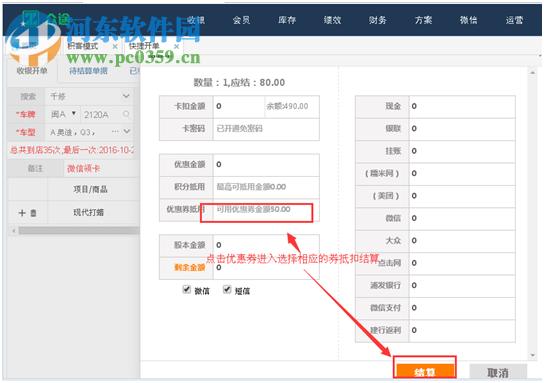Image resolution: width=544 pixels, height=383 pixels.
Task: Click the 备注 field showing 微信领卡
Action: (x=101, y=169)
